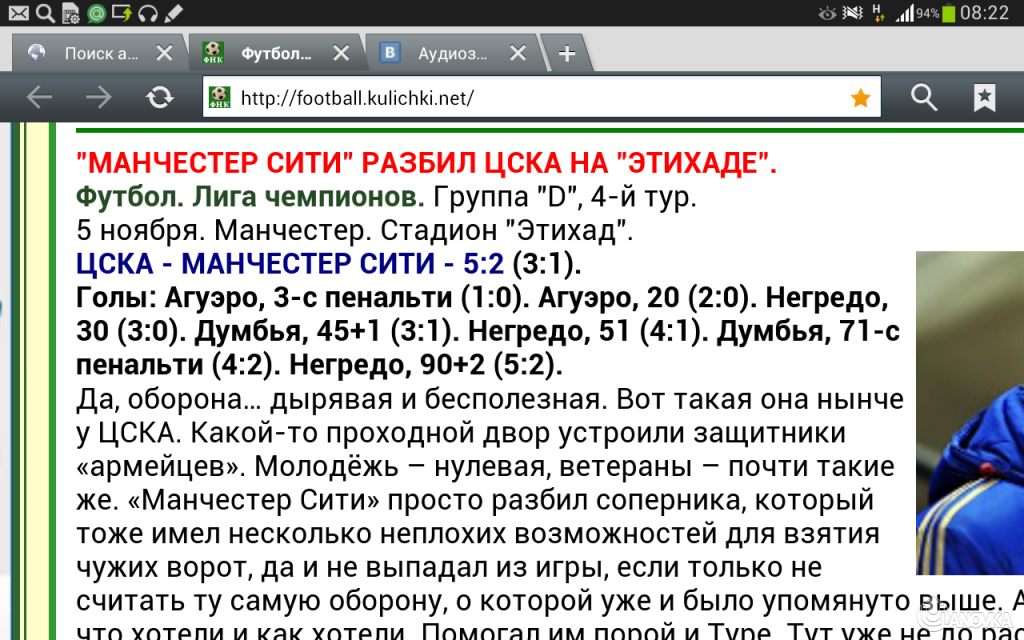Screen dimensions: 1024x640
Task: Click the football.kulichki.net address field
Action: pos(530,97)
